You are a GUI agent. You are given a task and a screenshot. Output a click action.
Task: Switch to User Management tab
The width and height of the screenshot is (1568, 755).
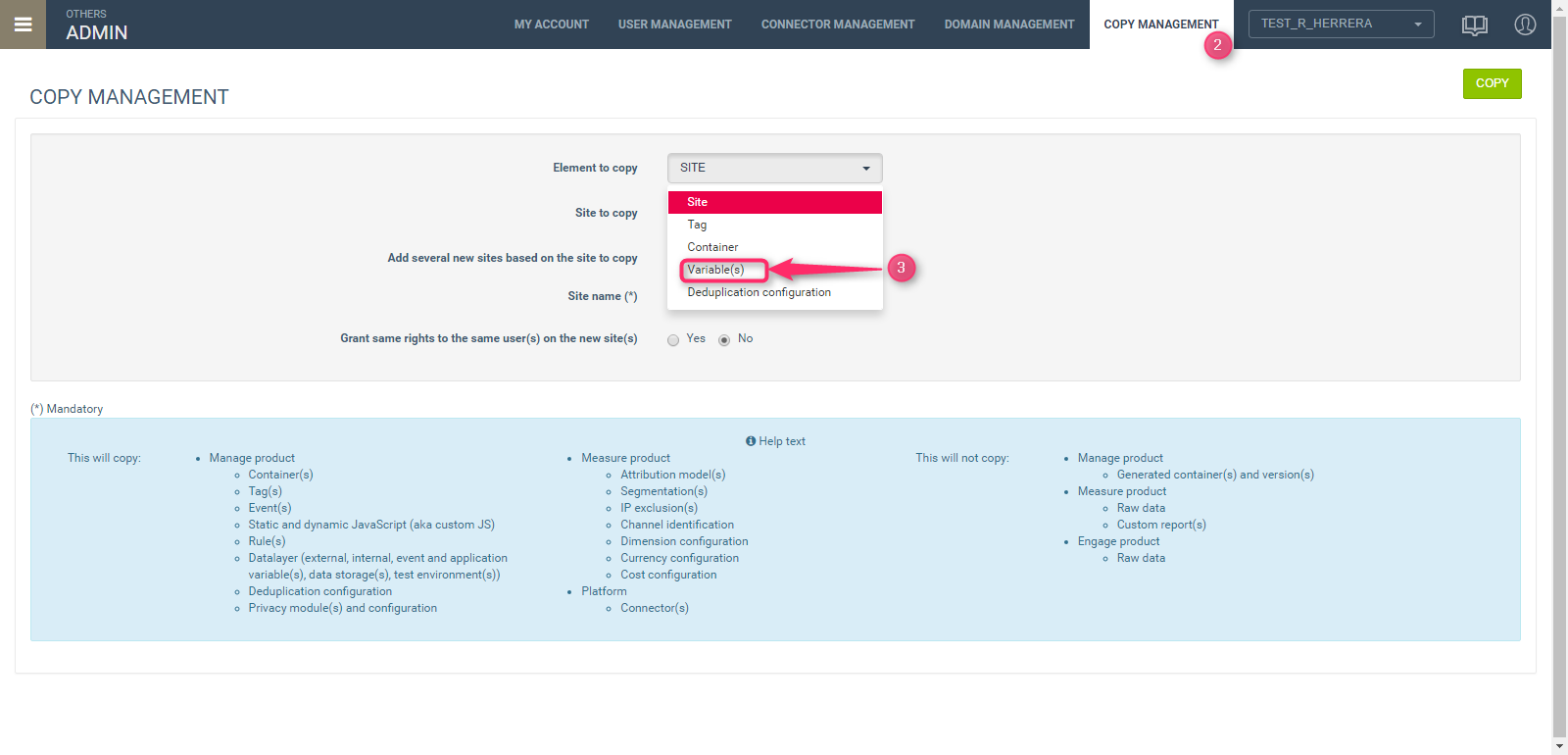(674, 25)
